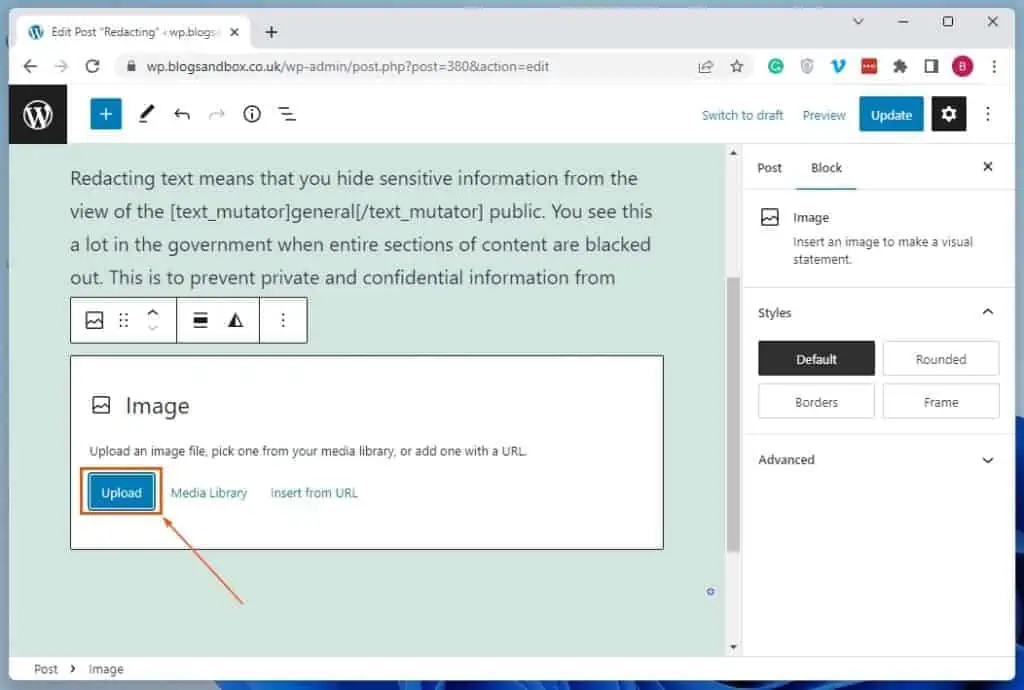Open the List View outline icon
The height and width of the screenshot is (690, 1024).
point(287,113)
